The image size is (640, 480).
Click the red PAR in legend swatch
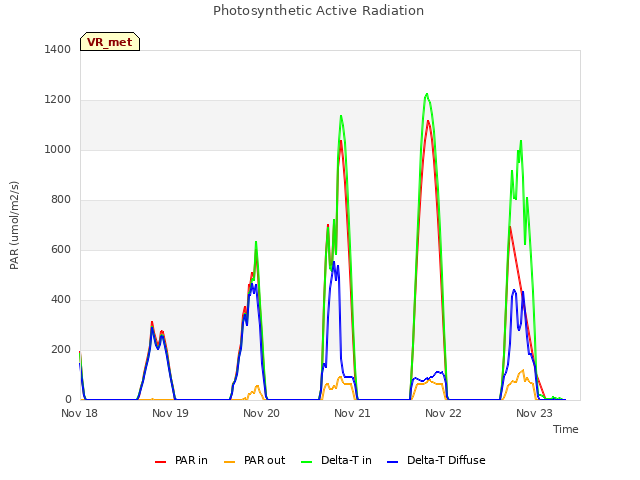click(160, 462)
